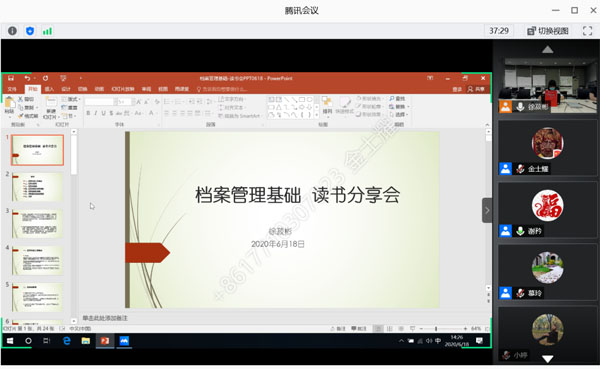Check the green network signal icon

[47, 31]
